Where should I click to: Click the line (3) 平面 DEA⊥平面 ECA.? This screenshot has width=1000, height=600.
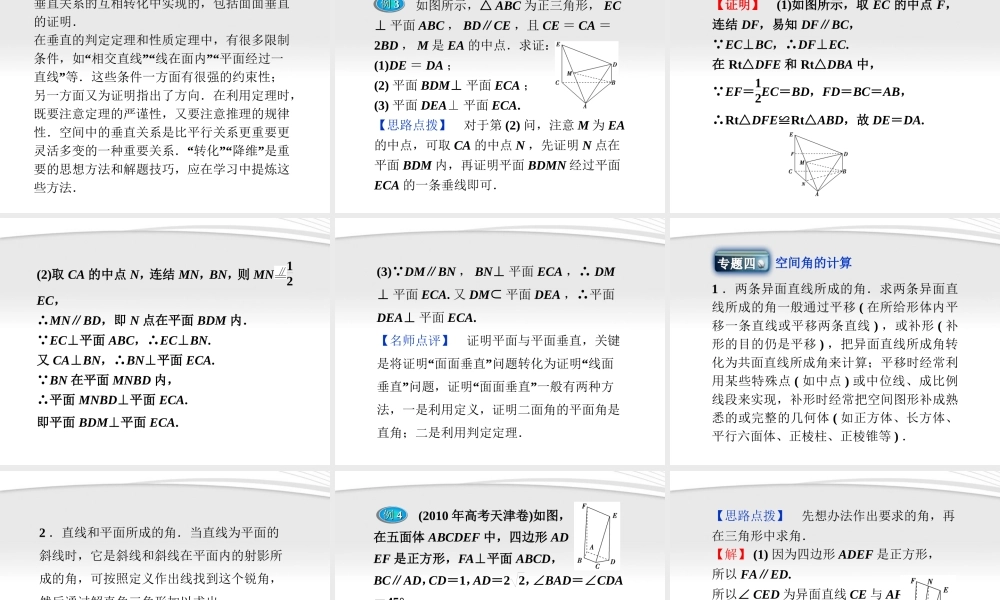447,105
